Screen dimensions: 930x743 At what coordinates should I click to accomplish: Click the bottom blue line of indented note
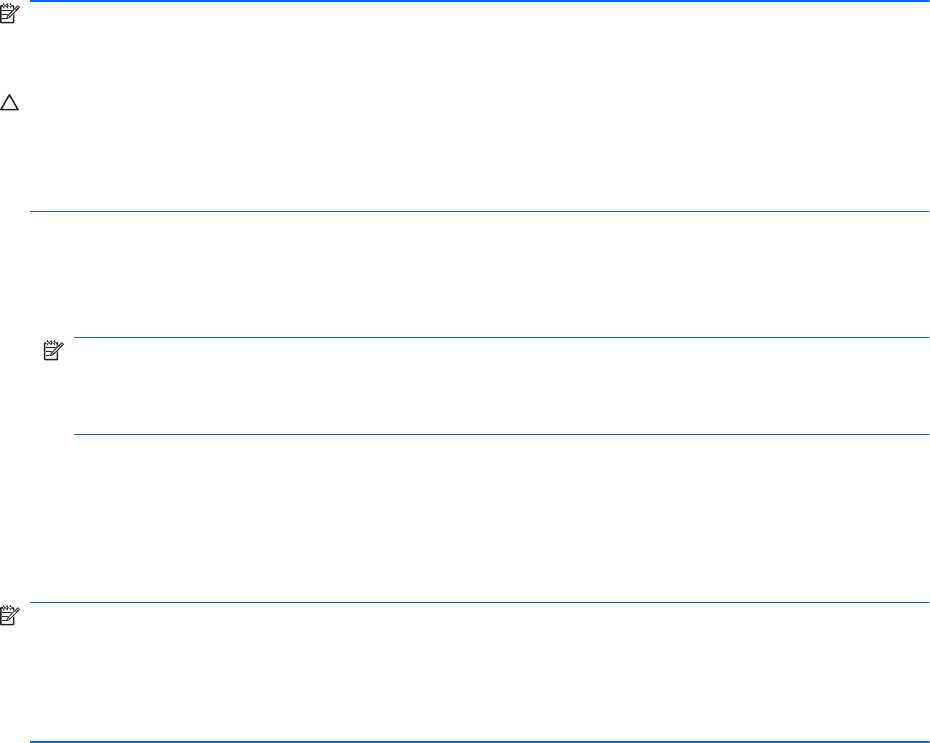click(x=501, y=435)
